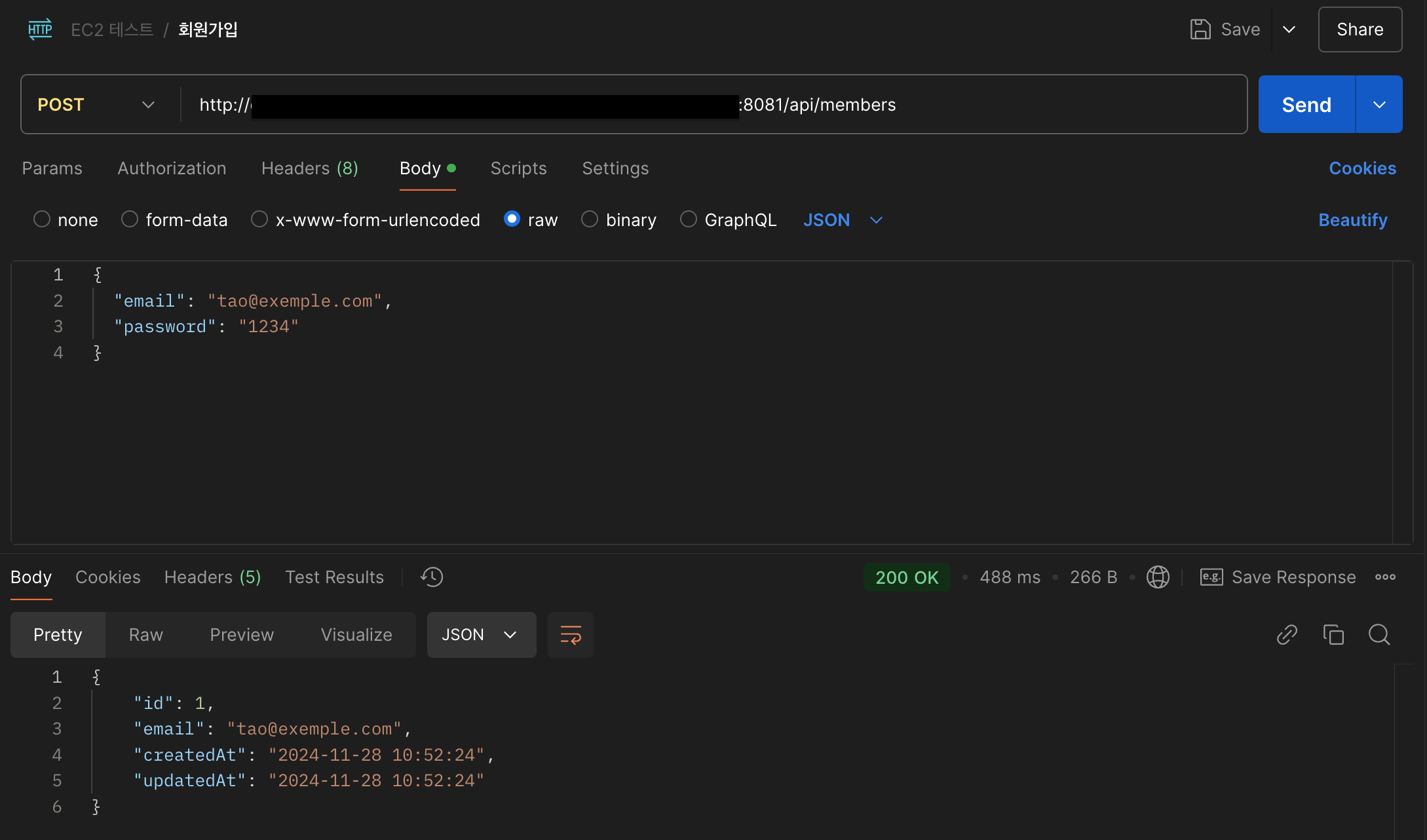Click the 200 OK status badge
This screenshot has width=1427, height=840.
tap(907, 577)
